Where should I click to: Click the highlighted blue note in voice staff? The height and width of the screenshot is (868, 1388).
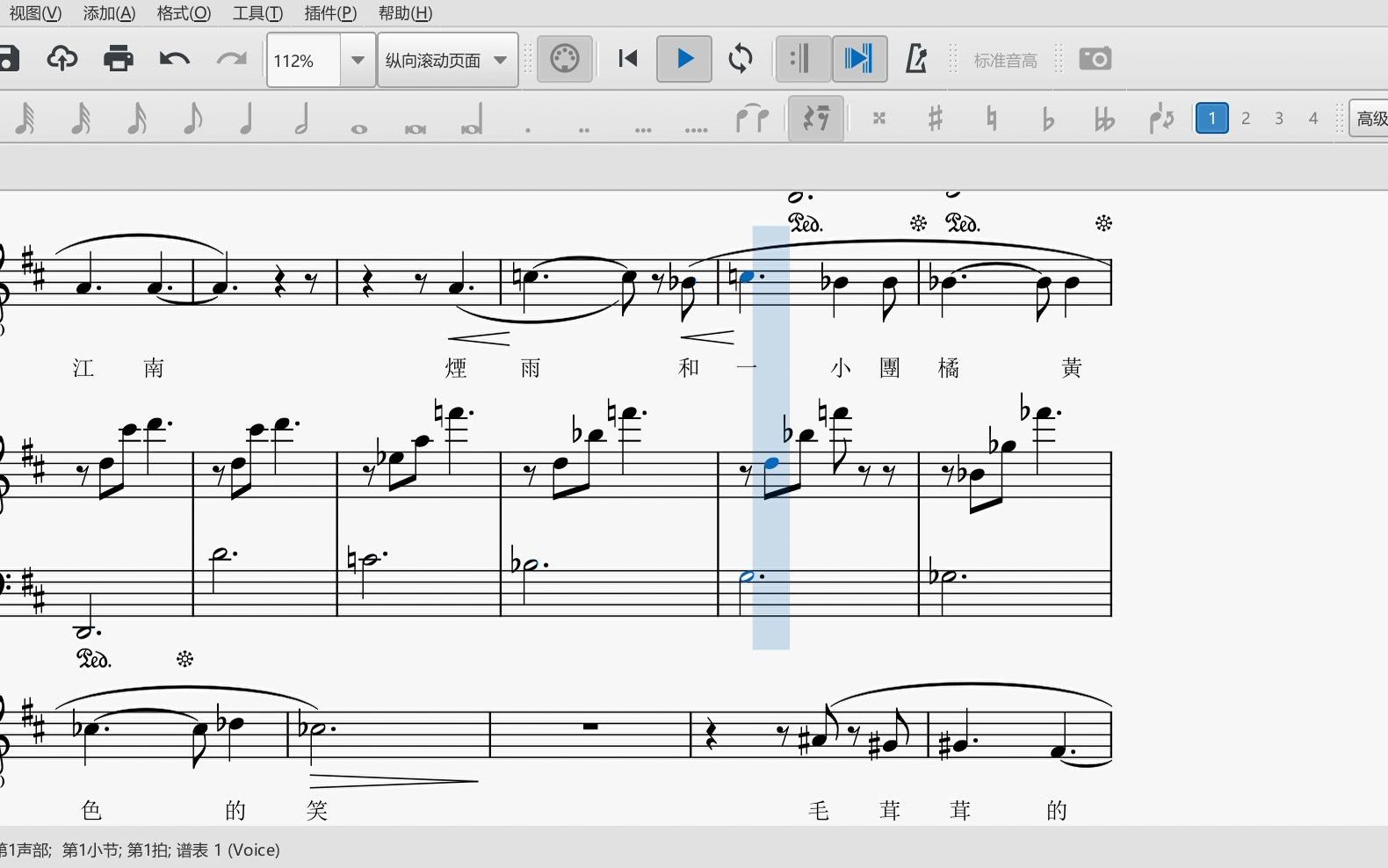(748, 277)
